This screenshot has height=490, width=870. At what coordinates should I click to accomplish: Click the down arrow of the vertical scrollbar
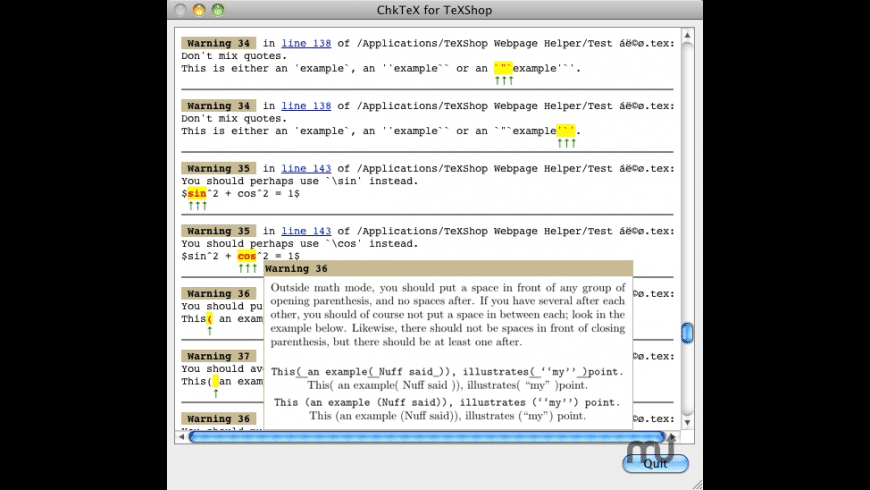pyautogui.click(x=687, y=423)
